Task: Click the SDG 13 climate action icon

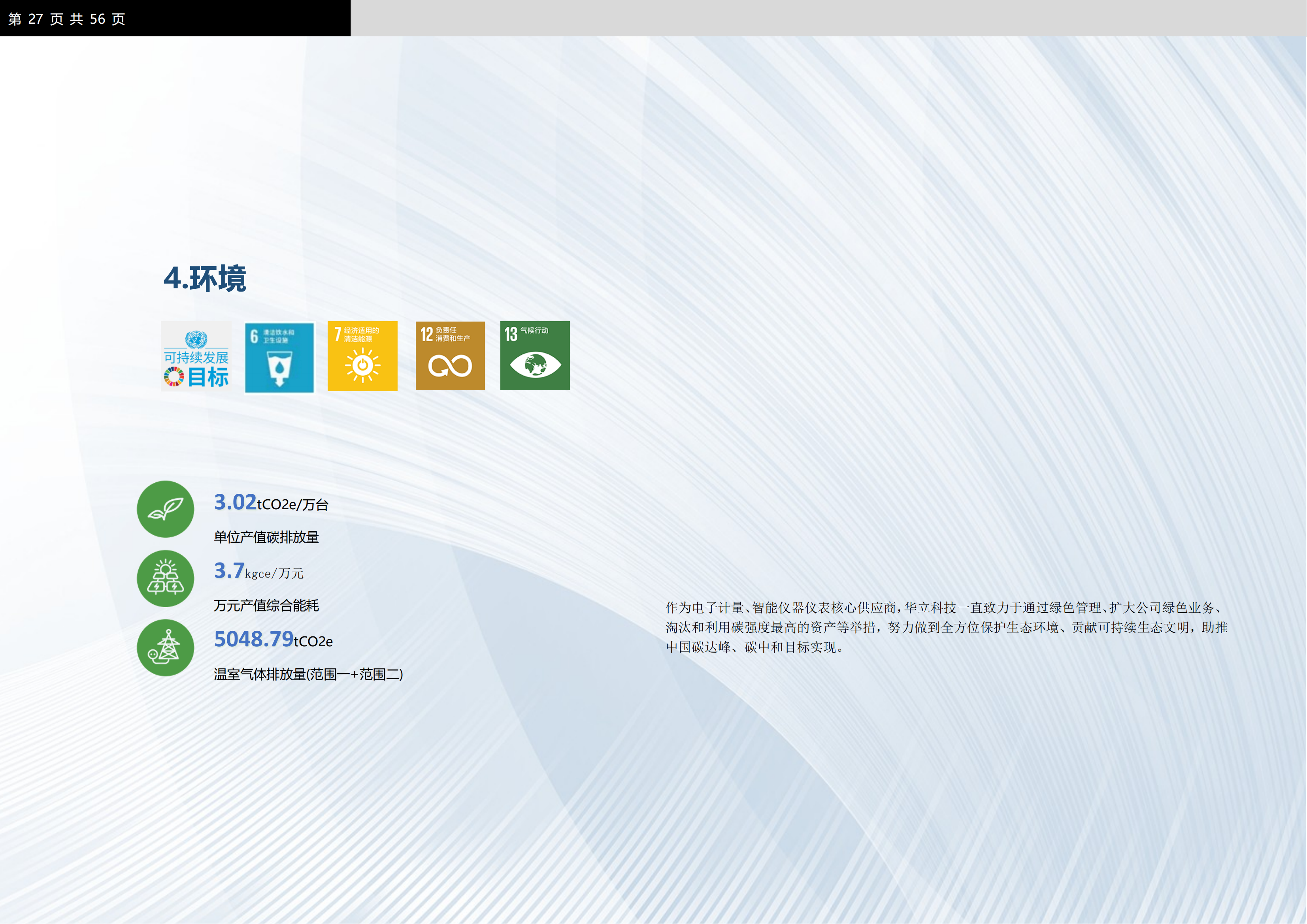Action: pos(534,356)
